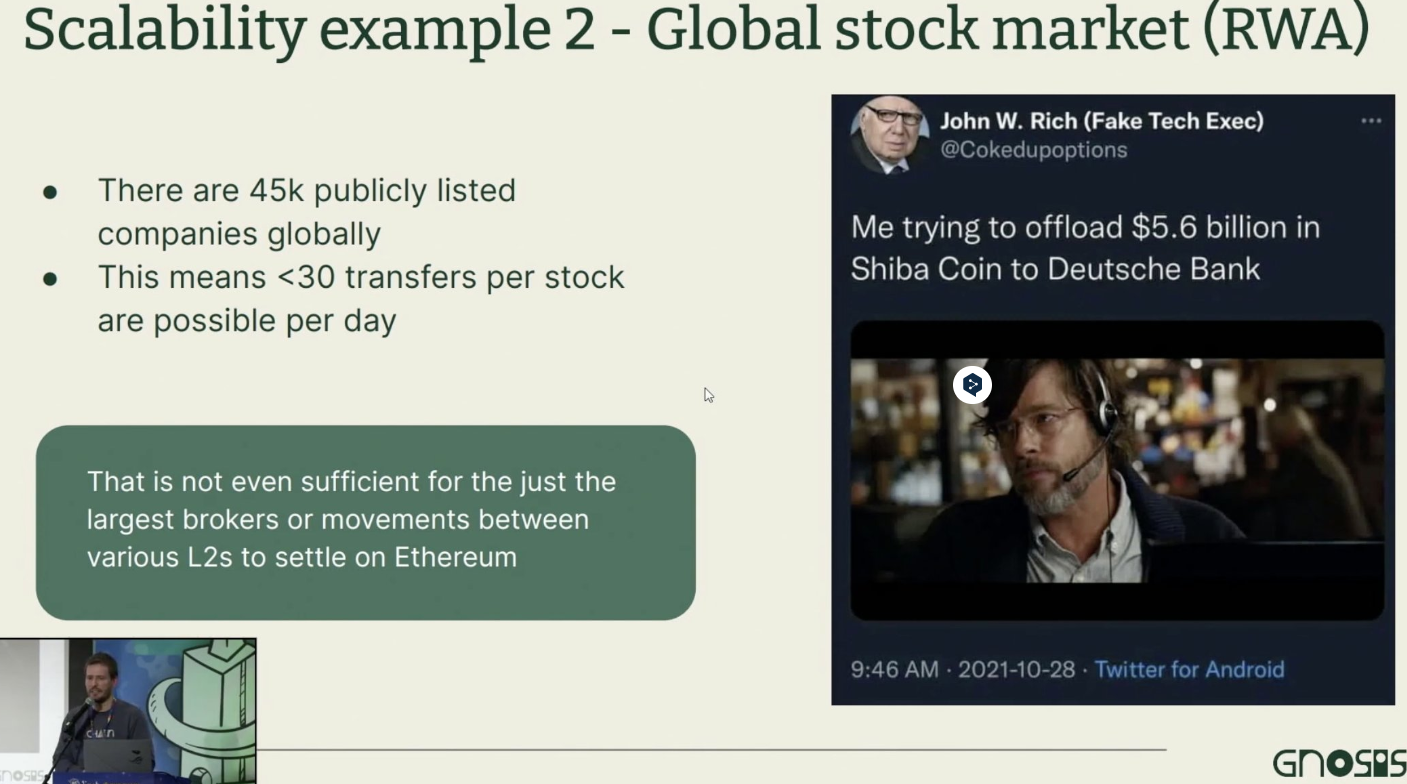
Task: Click John W. Rich's profile avatar
Action: [889, 135]
